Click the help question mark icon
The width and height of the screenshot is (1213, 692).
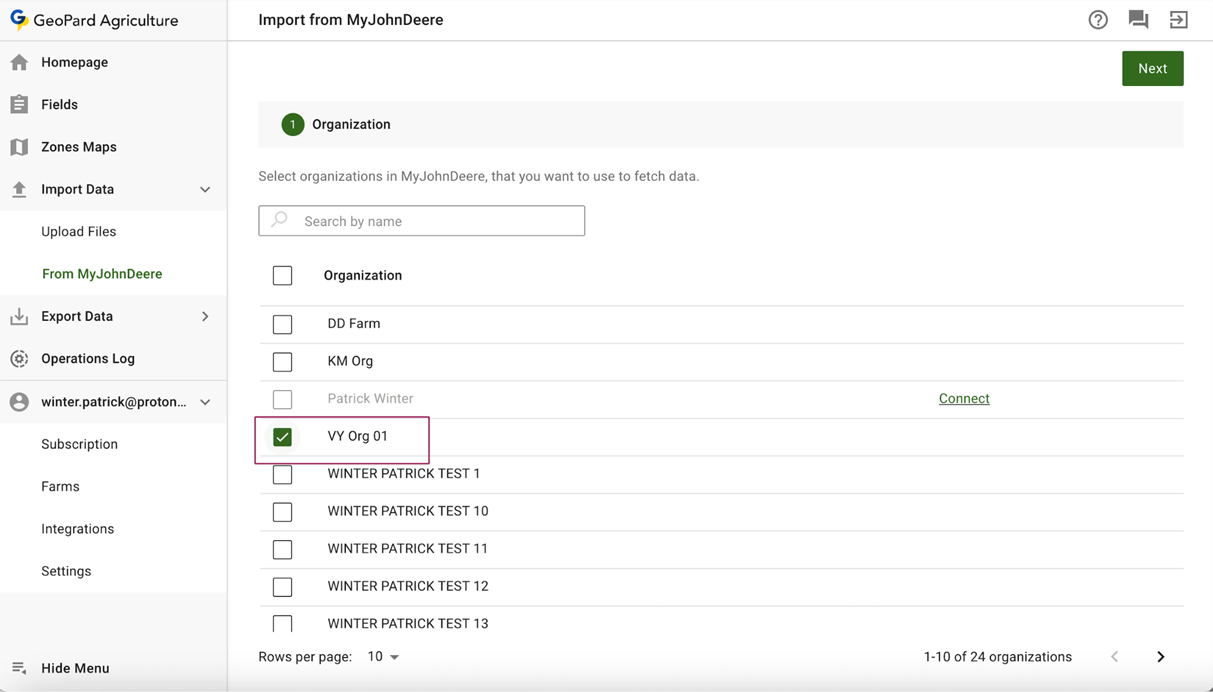[x=1098, y=20]
